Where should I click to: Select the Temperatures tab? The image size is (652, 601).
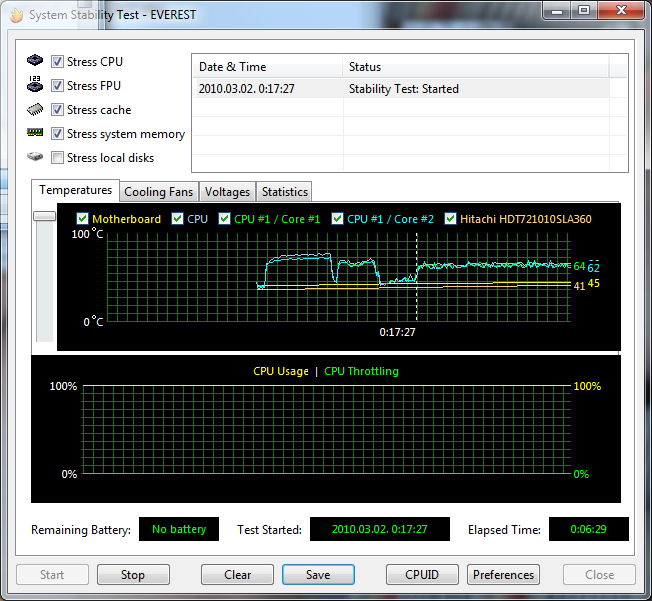(x=76, y=190)
